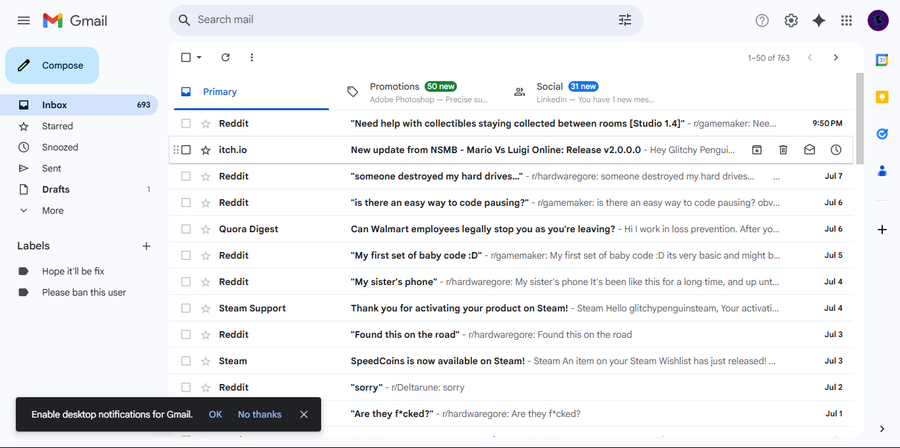Open the Snoozed folder

coord(79,147)
